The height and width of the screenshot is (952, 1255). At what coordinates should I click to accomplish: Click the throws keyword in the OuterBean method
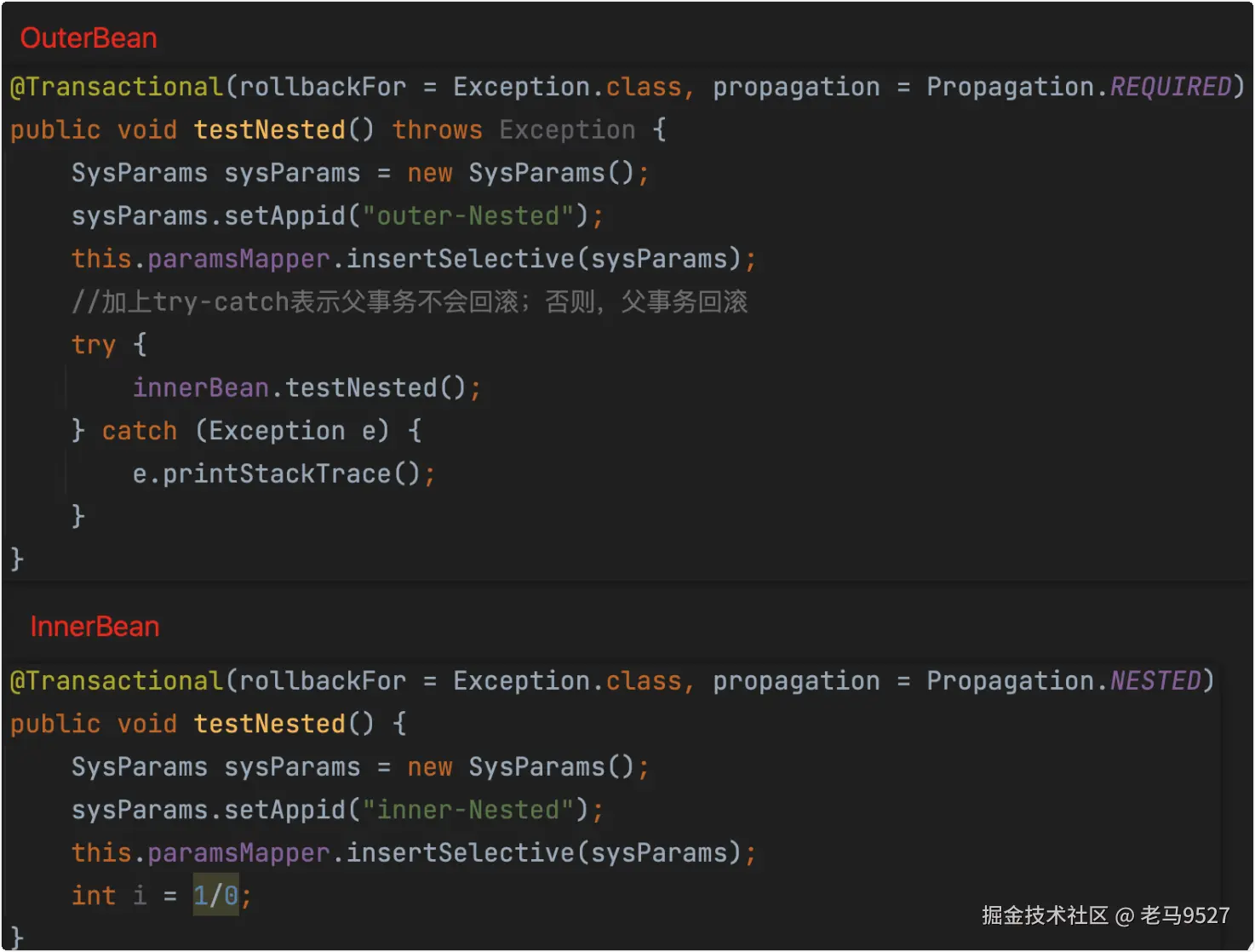pyautogui.click(x=437, y=130)
